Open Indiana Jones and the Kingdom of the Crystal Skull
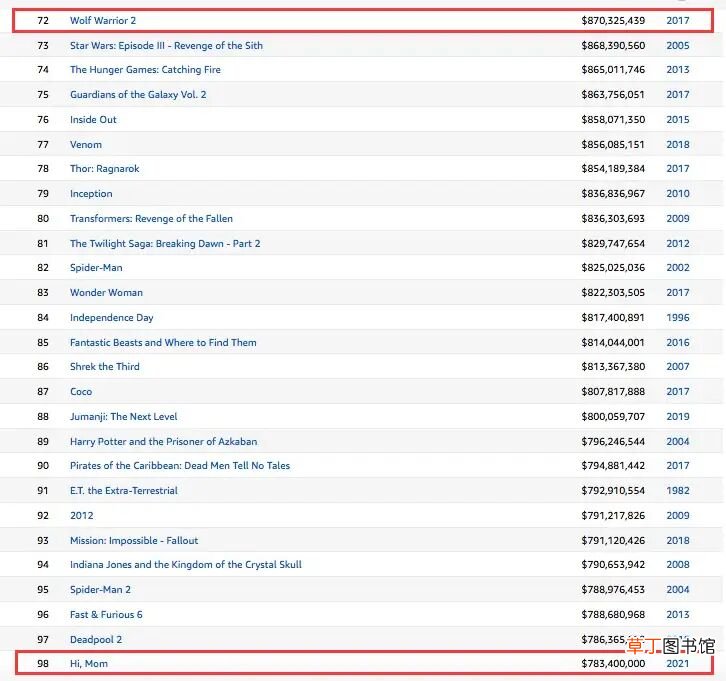Image resolution: width=726 pixels, height=681 pixels. [x=186, y=565]
